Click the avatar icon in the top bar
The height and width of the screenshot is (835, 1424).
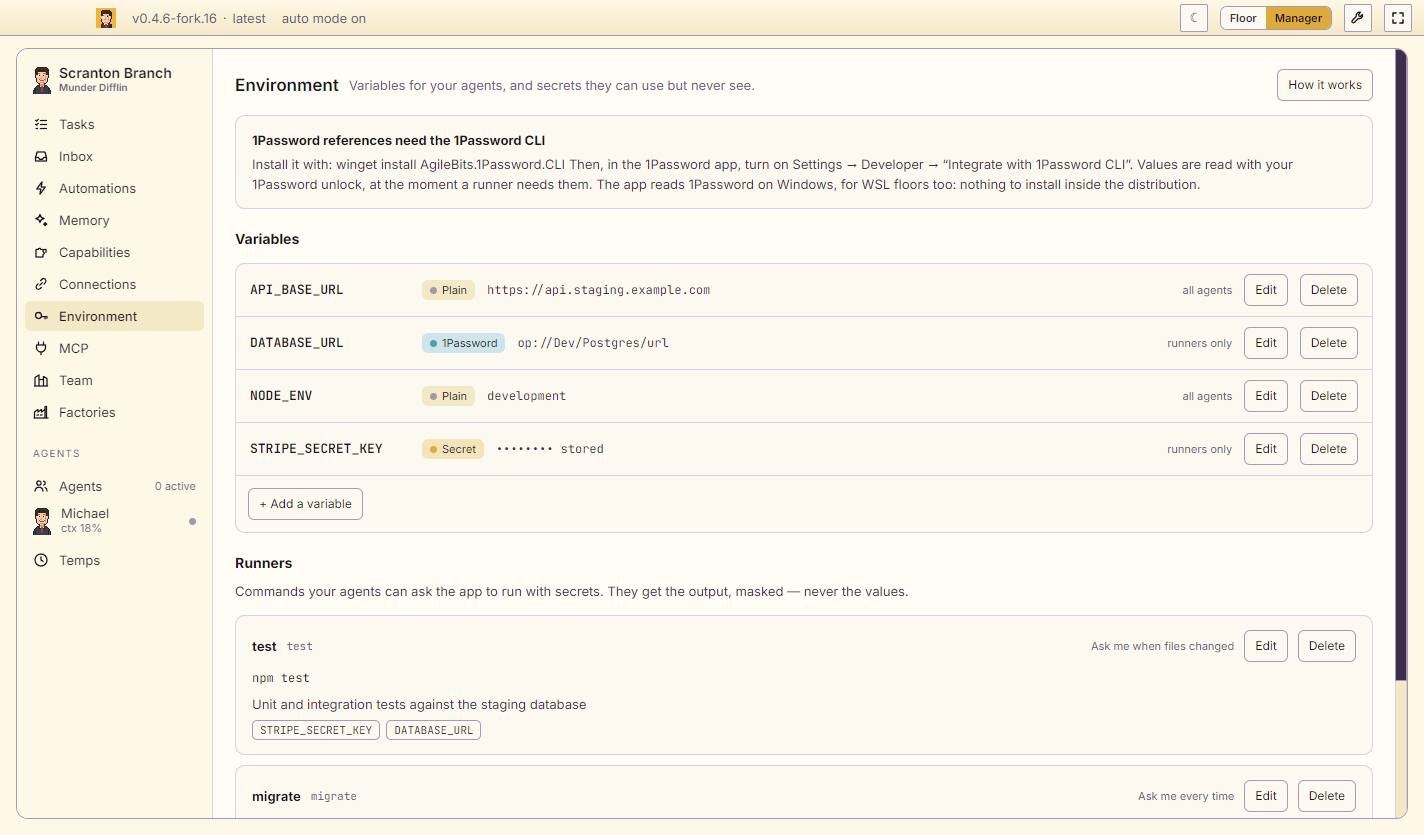pyautogui.click(x=106, y=18)
